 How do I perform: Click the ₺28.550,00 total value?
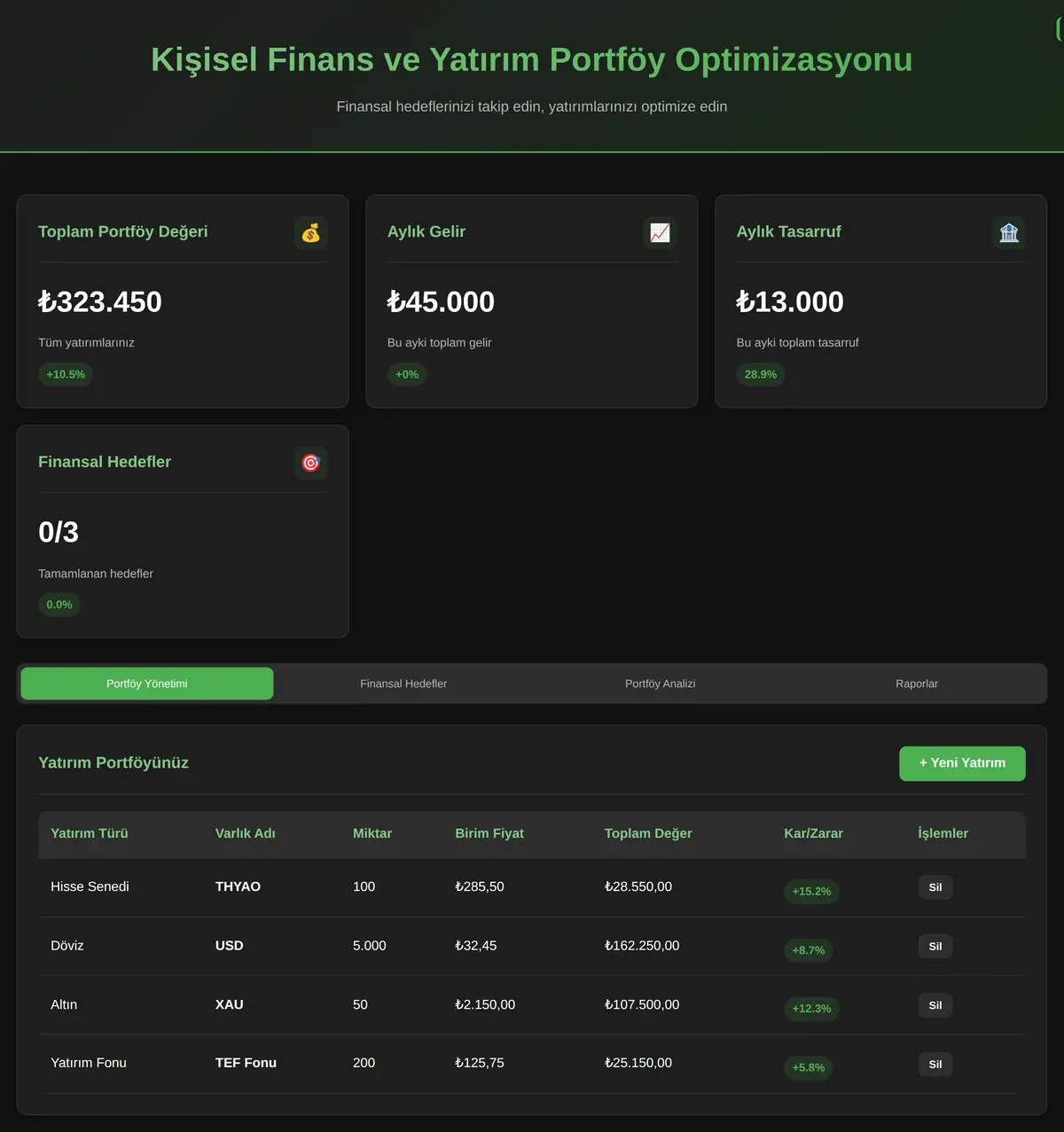(638, 886)
